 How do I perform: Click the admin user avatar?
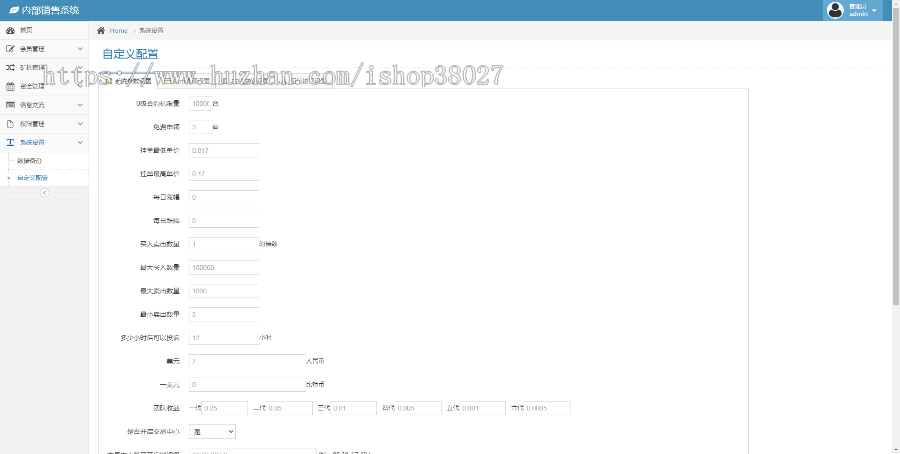[835, 10]
